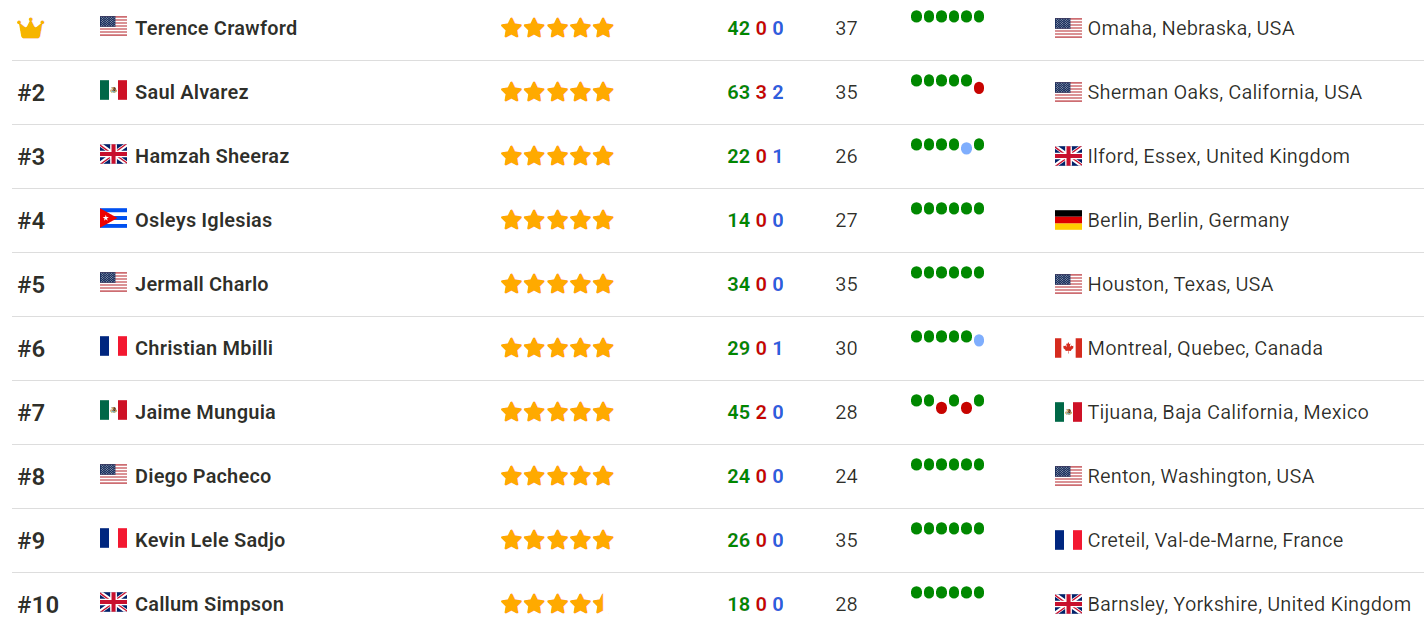Click the Canadian flag next to Montreal
Image resolution: width=1424 pixels, height=632 pixels.
pos(1068,348)
